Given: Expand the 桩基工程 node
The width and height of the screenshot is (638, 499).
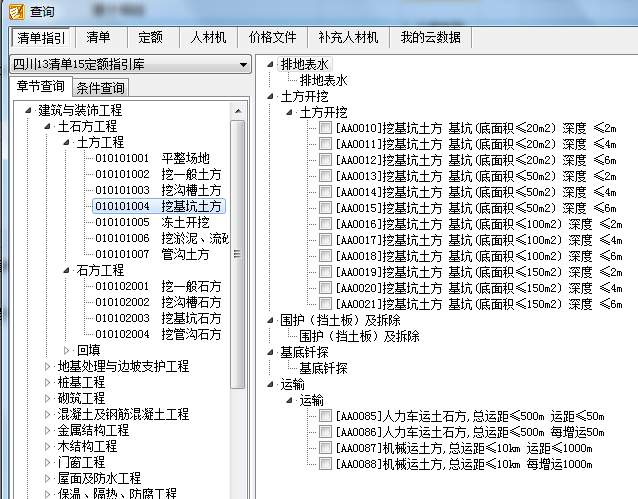Looking at the screenshot, I should coord(47,382).
